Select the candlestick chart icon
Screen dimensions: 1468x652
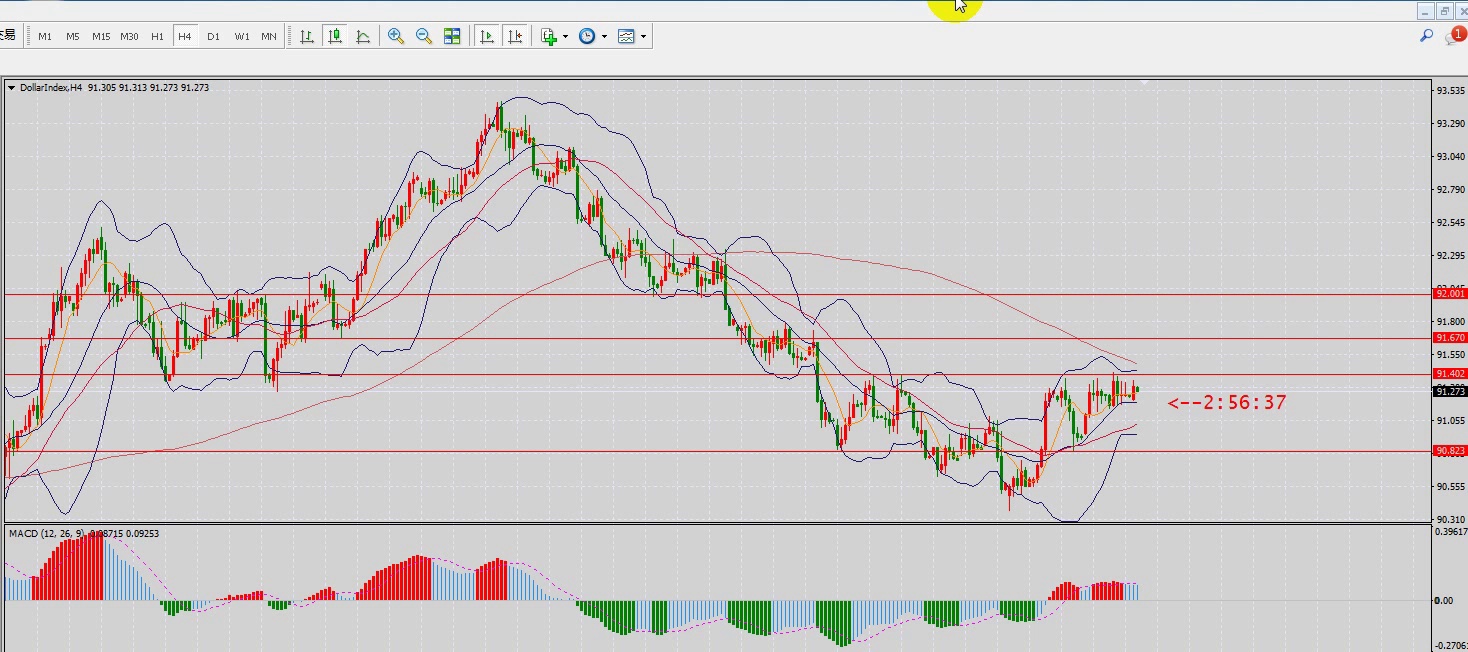point(335,36)
